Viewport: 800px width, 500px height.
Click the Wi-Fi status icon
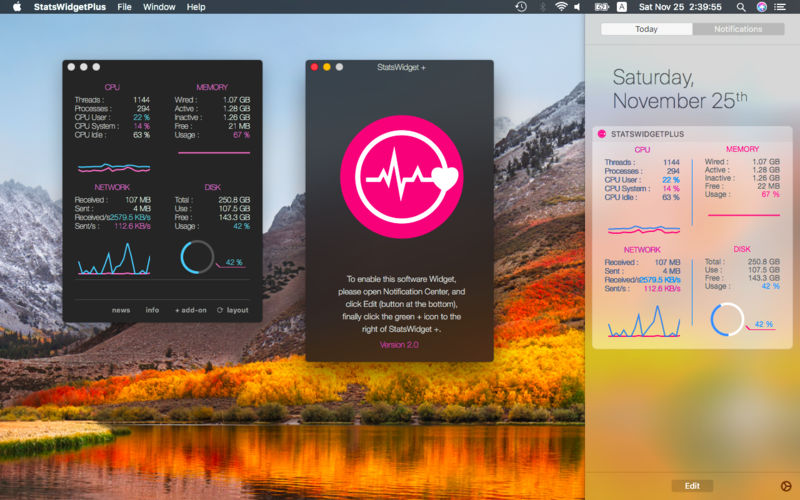point(561,7)
